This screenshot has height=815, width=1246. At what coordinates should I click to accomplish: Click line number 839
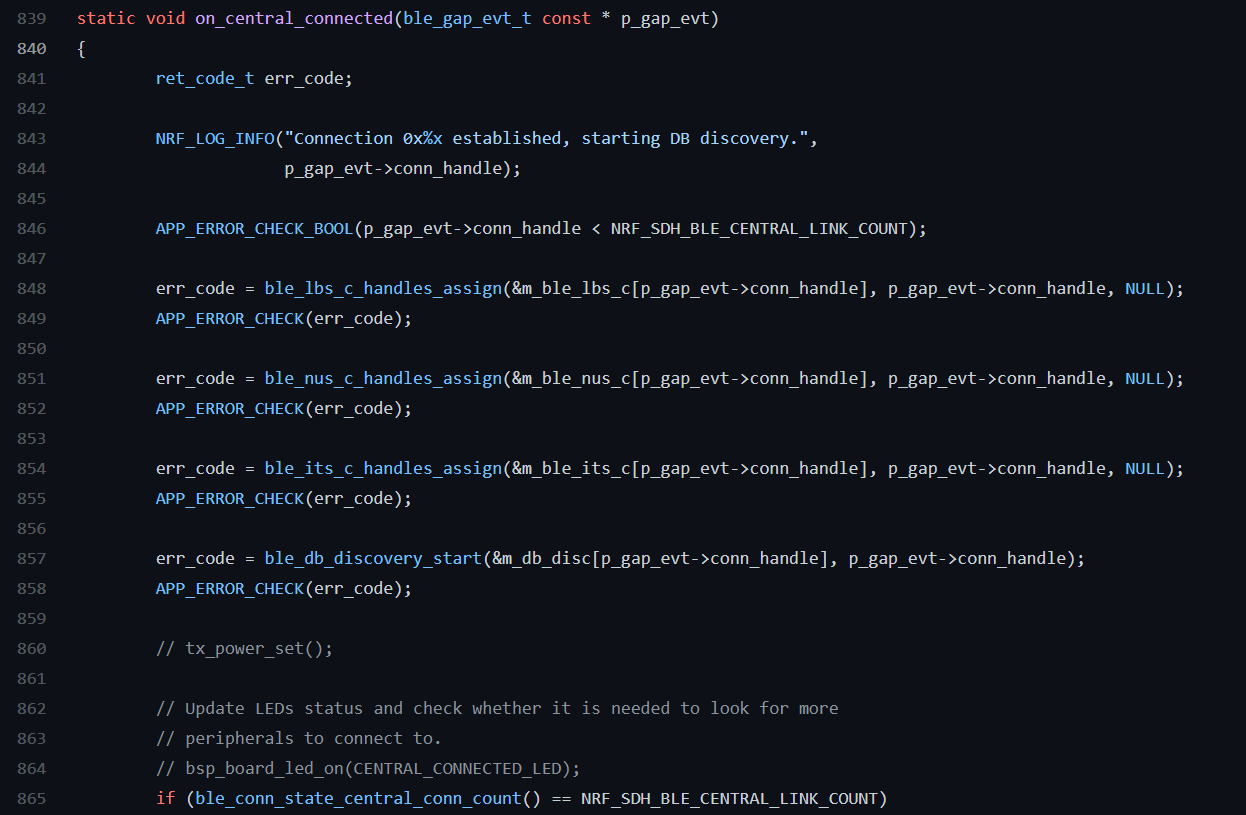click(31, 19)
